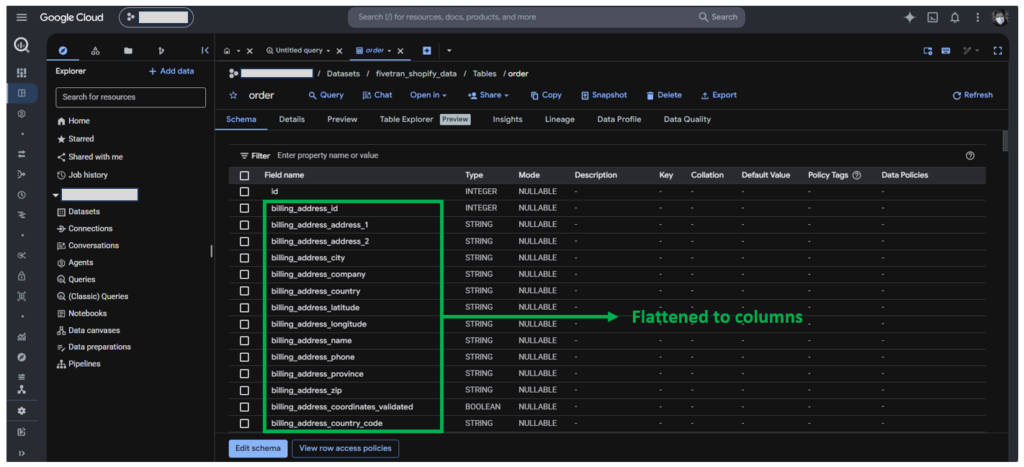Click the Search for resources field
Screen dimensions: 1024x467
131,97
